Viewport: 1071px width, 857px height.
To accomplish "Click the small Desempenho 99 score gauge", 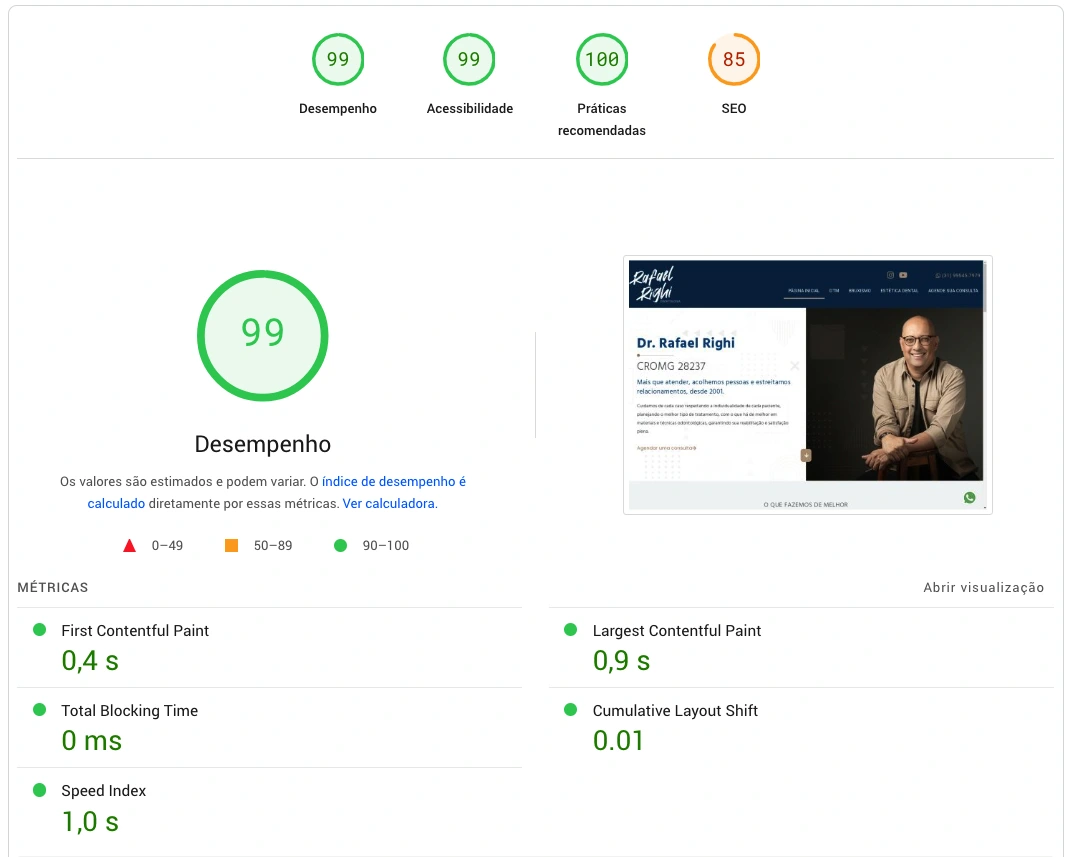I will click(x=338, y=60).
